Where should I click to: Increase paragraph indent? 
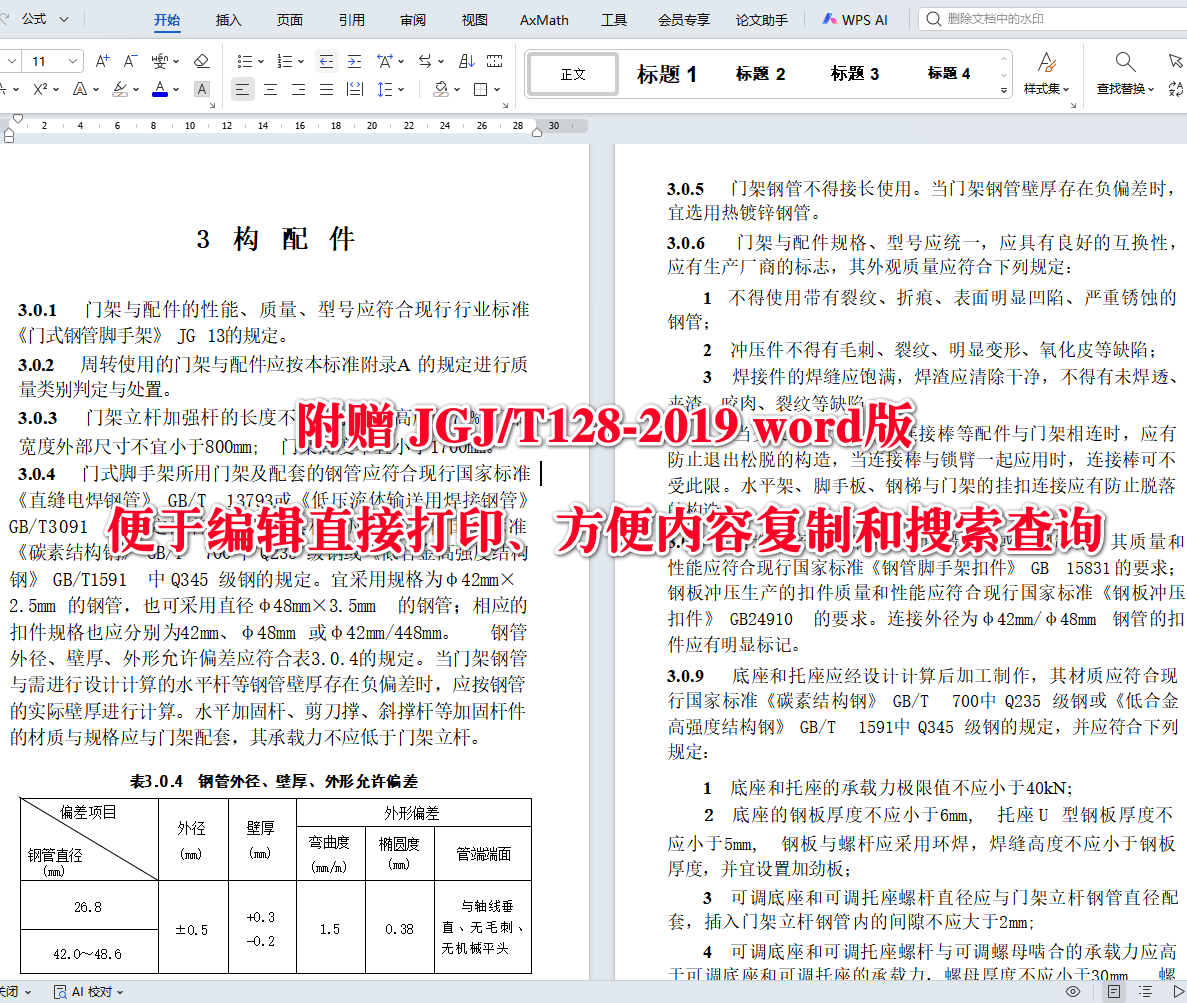click(x=354, y=61)
